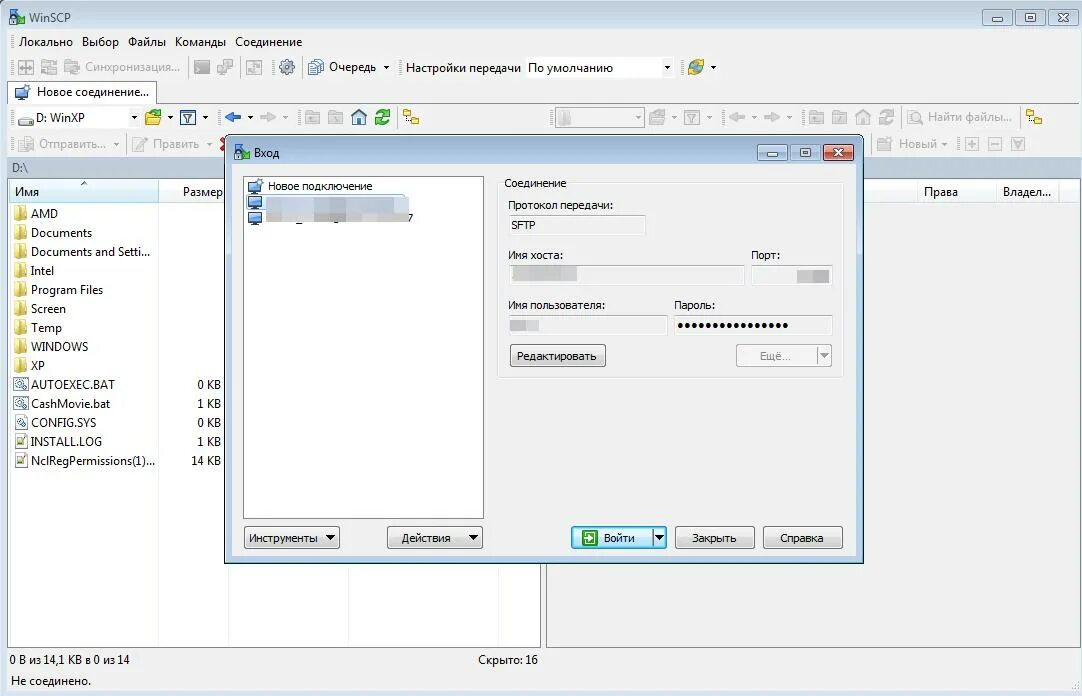
Task: Click the remote refresh icon
Action: pyautogui.click(x=886, y=118)
